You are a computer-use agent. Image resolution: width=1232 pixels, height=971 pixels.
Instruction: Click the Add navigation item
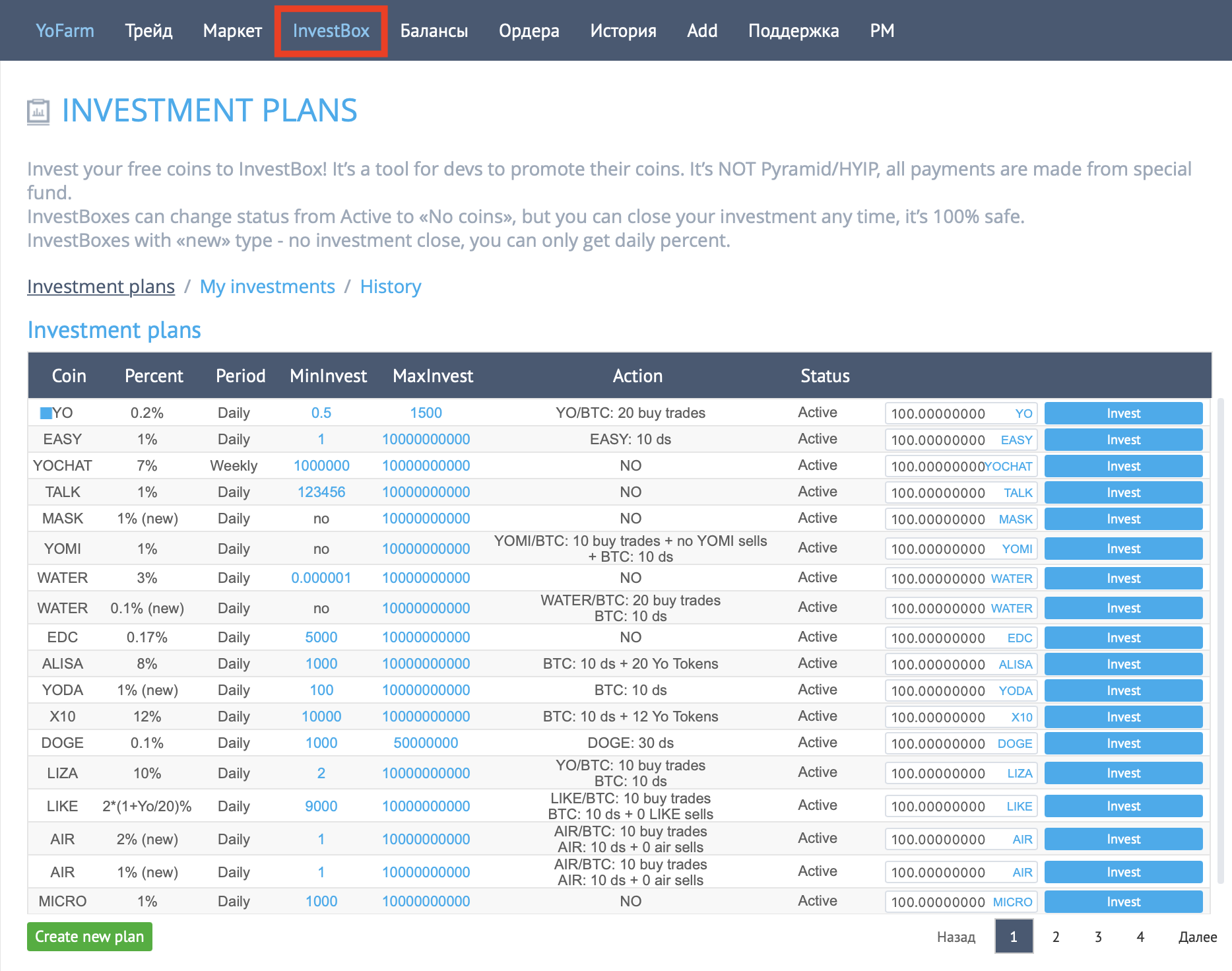[702, 30]
